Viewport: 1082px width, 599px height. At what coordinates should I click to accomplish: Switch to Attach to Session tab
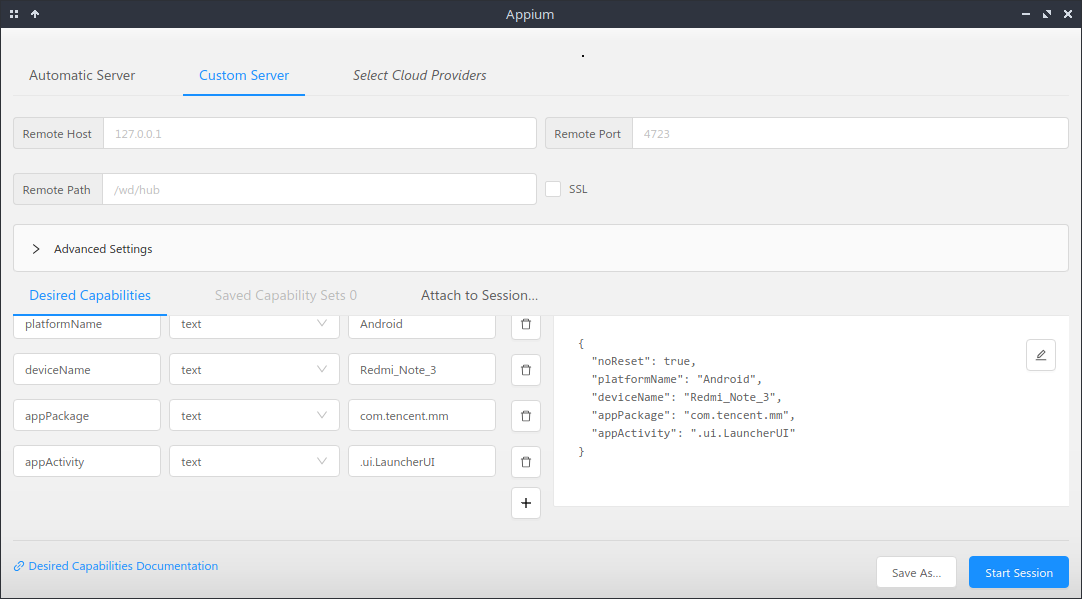coord(480,295)
